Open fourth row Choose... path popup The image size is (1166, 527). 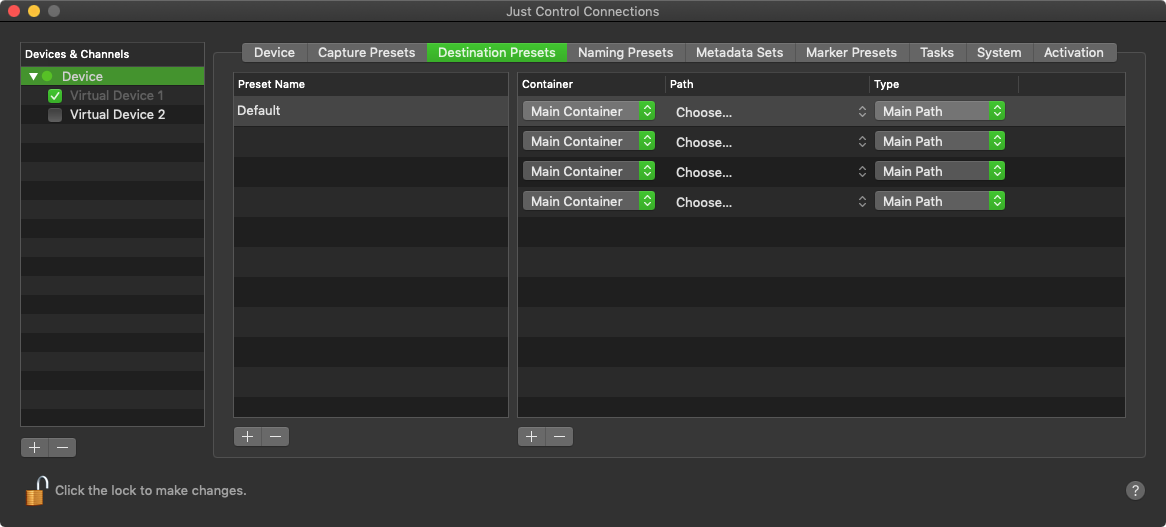(x=770, y=201)
